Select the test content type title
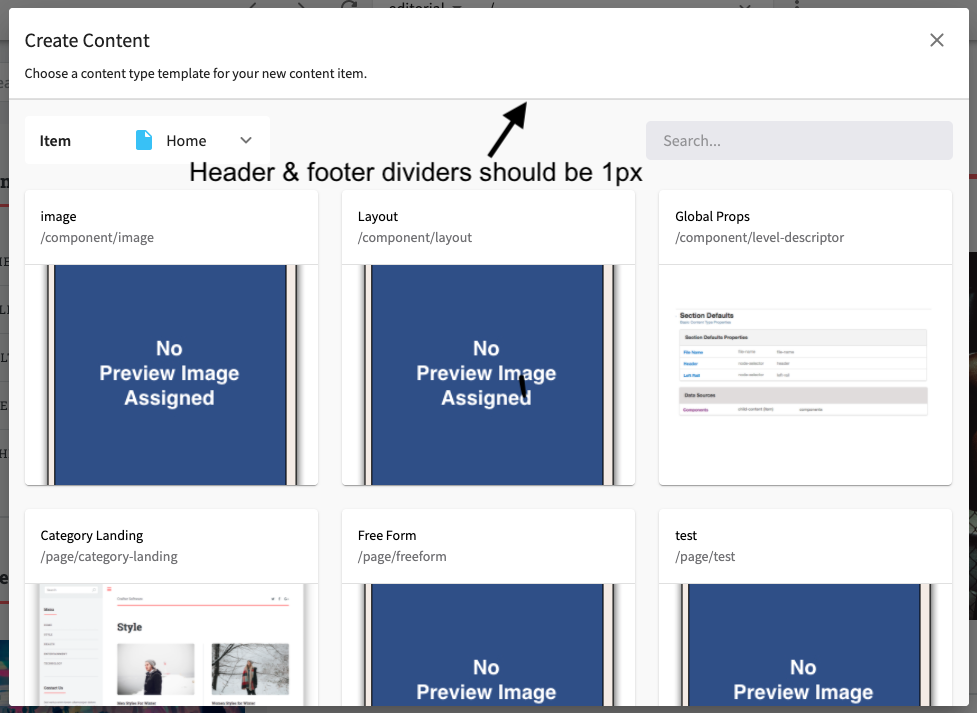 point(686,535)
